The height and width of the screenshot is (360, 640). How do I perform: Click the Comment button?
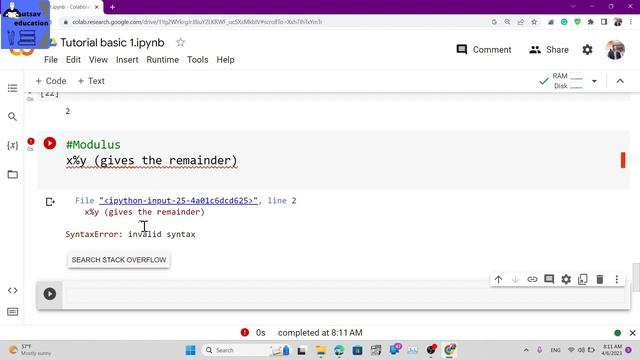point(484,50)
